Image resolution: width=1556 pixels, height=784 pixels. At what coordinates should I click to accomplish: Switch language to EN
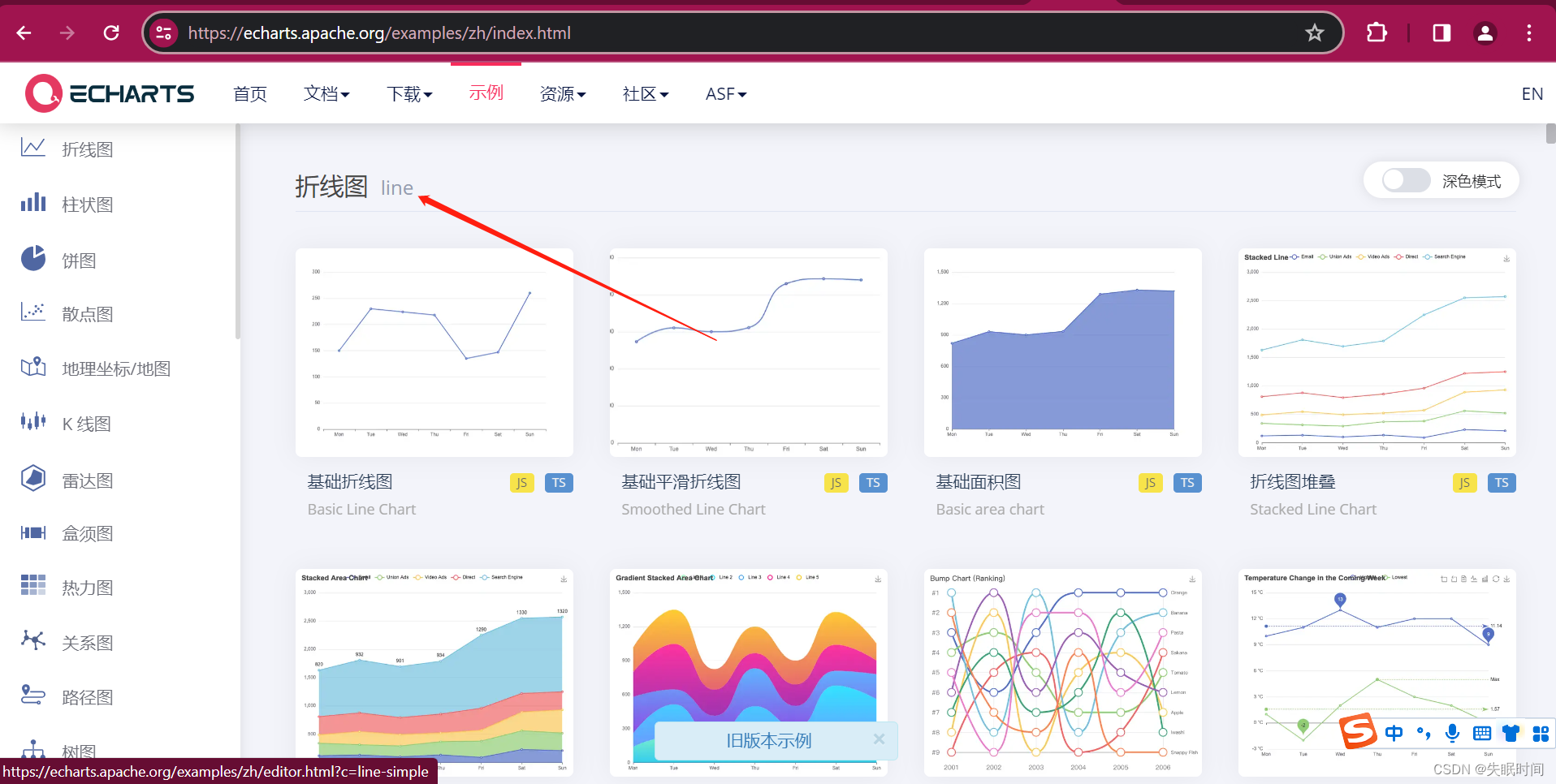click(1532, 94)
